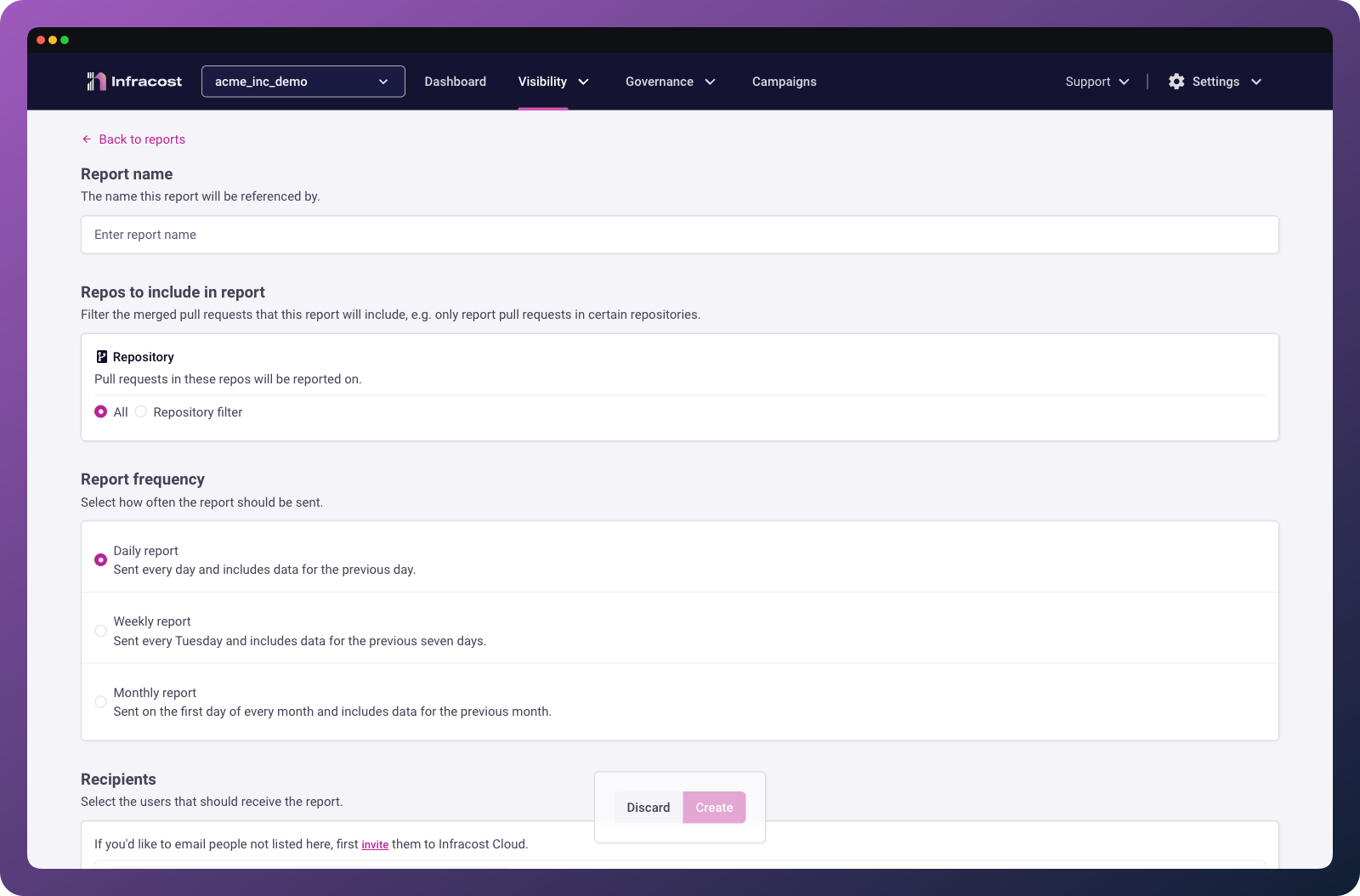Click the invite link for new recipients
The height and width of the screenshot is (896, 1360).
pos(375,844)
